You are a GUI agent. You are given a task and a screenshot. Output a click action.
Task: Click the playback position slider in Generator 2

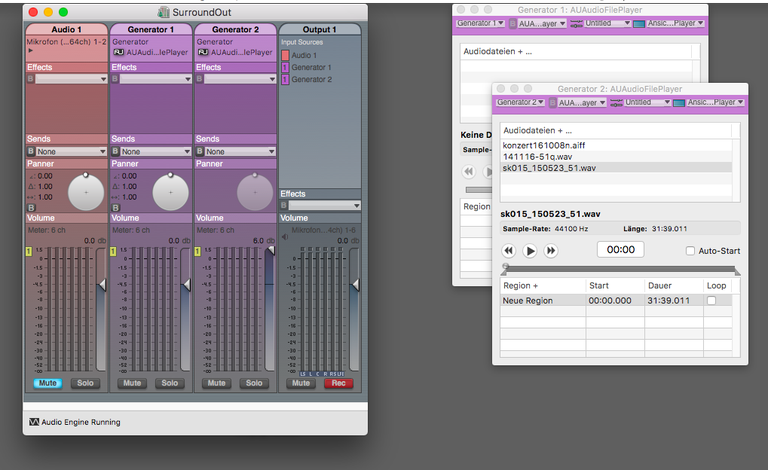[621, 268]
